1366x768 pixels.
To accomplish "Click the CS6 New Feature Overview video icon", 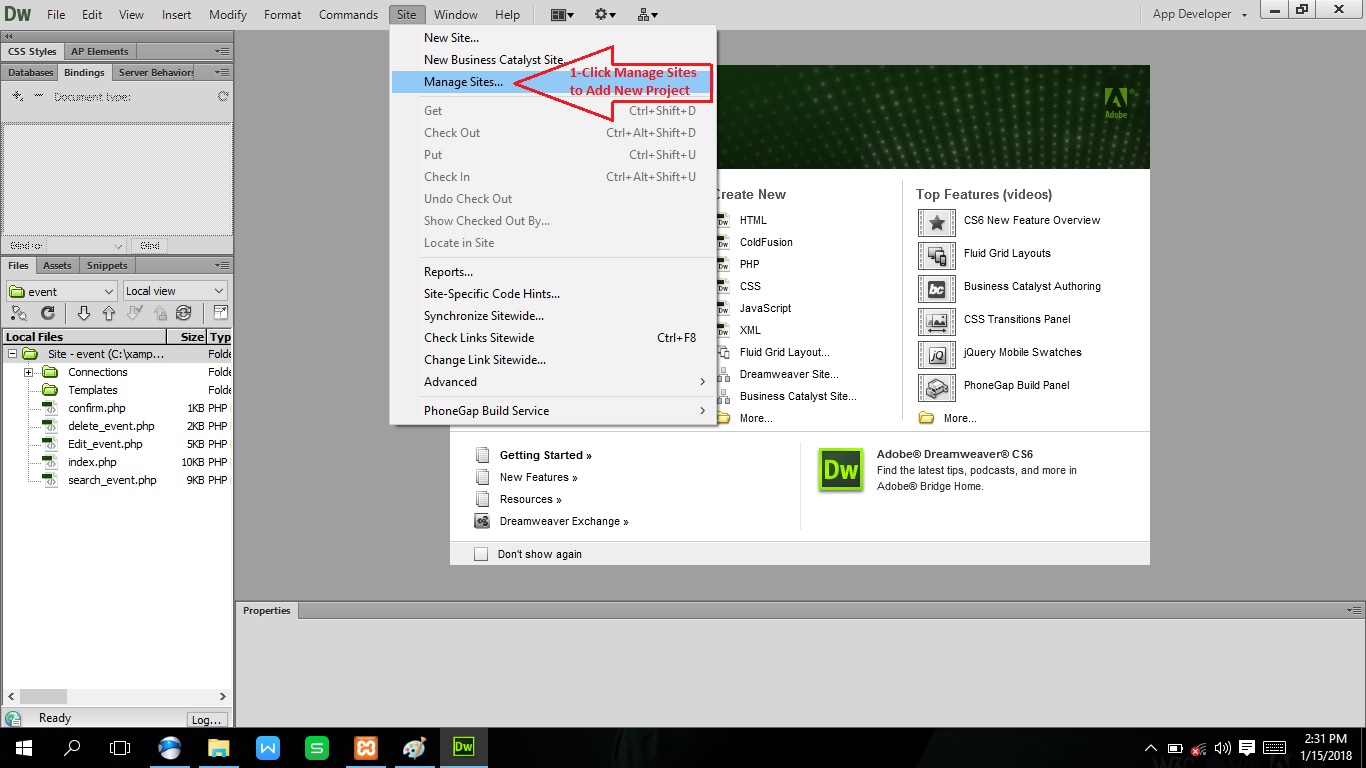I will coord(937,222).
